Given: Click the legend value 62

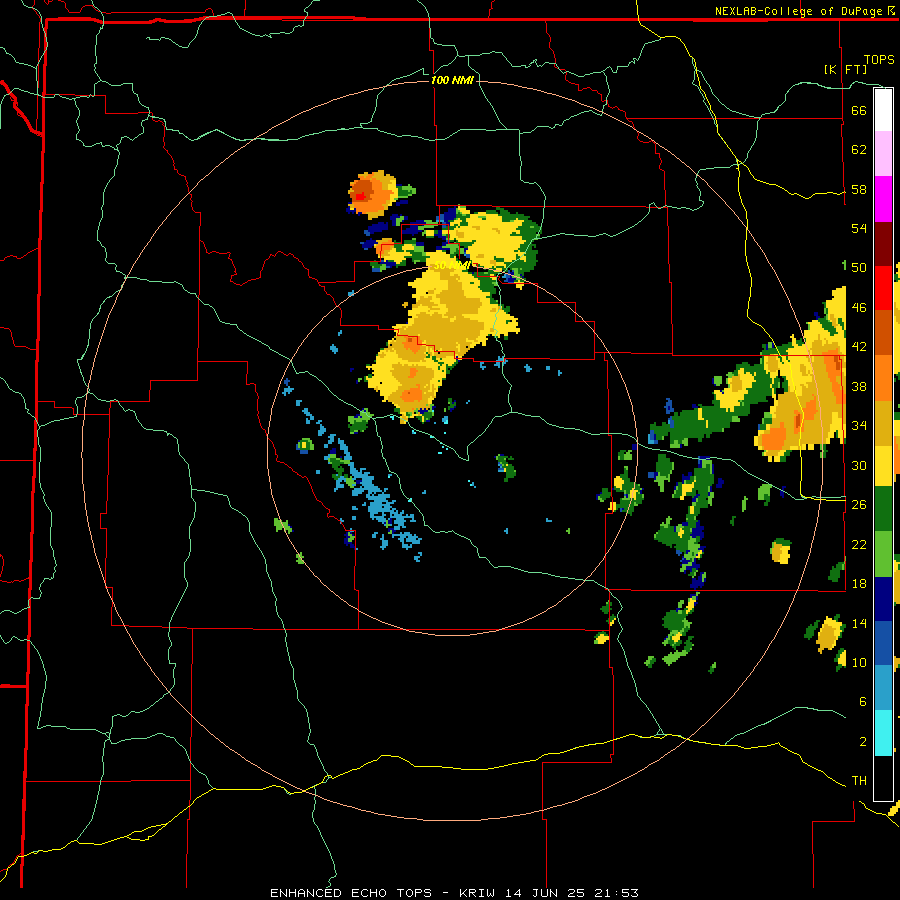Looking at the screenshot, I should [859, 150].
